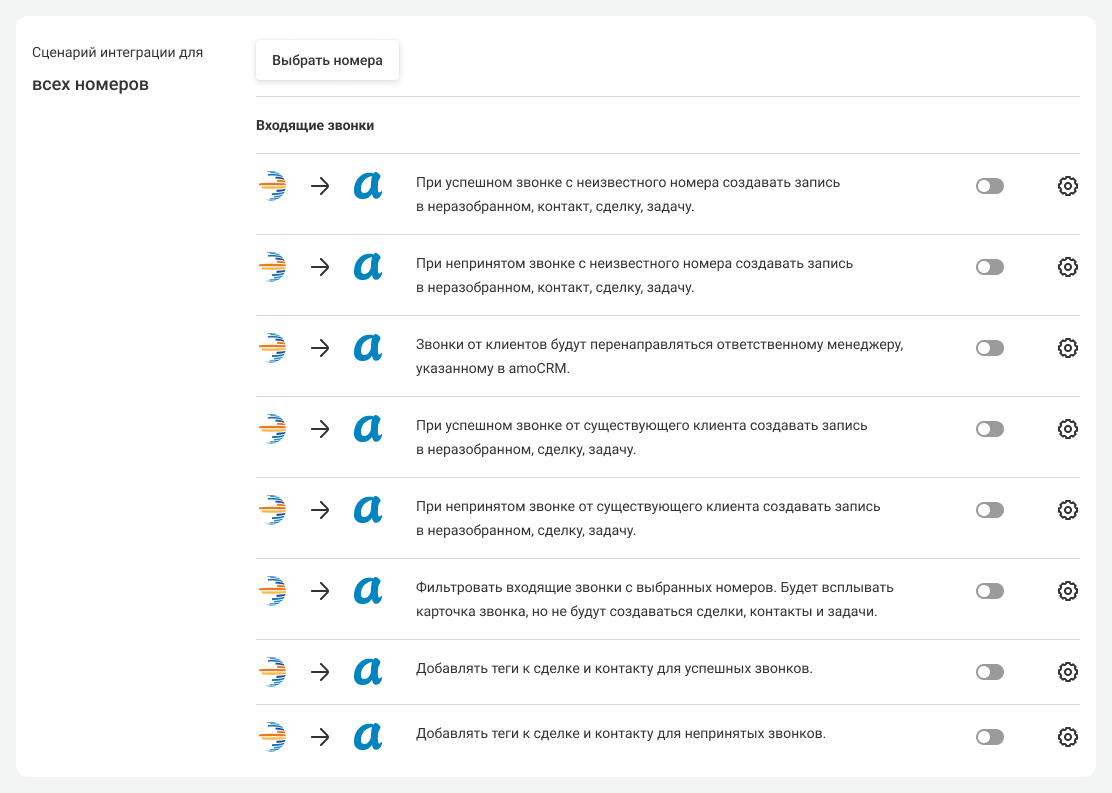Open gear for missed call tags rule
The width and height of the screenshot is (1112, 793).
[1067, 737]
